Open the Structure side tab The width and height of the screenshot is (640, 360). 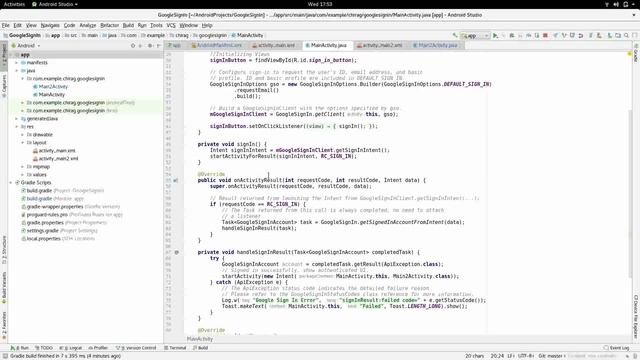click(x=4, y=250)
